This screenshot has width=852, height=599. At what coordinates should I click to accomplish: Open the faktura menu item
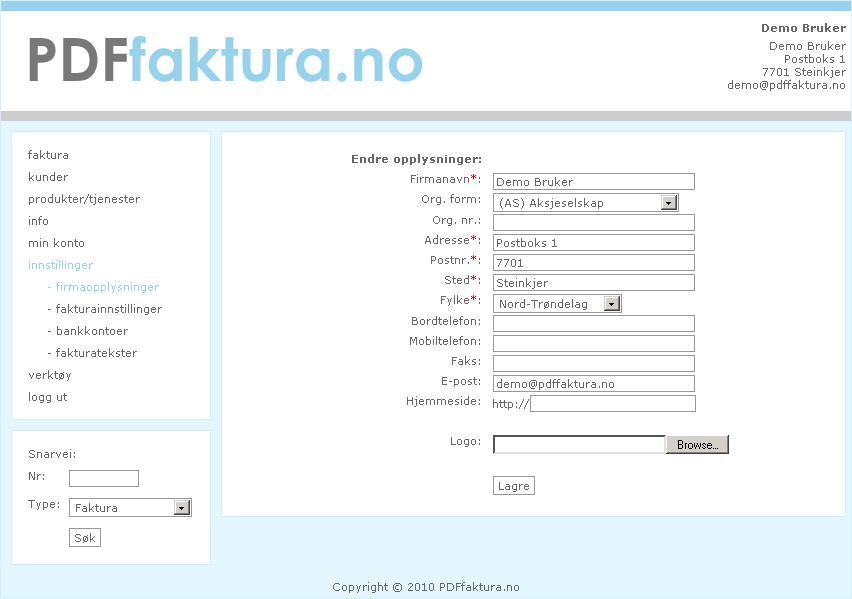tap(48, 155)
